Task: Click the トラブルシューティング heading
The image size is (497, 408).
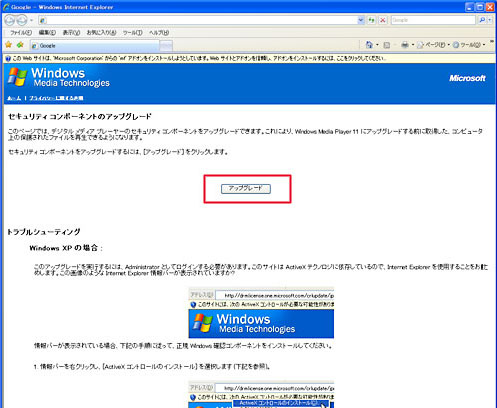Action: (44, 232)
